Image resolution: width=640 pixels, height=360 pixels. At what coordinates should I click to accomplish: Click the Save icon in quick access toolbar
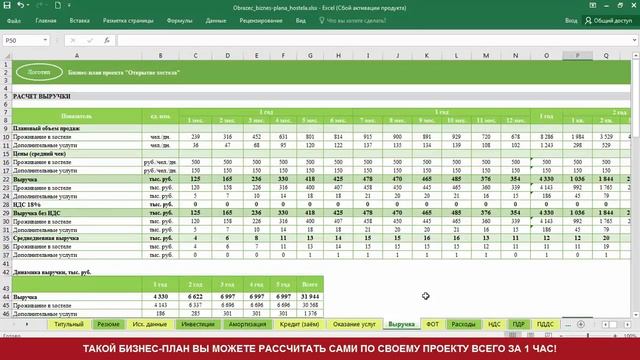click(7, 5)
